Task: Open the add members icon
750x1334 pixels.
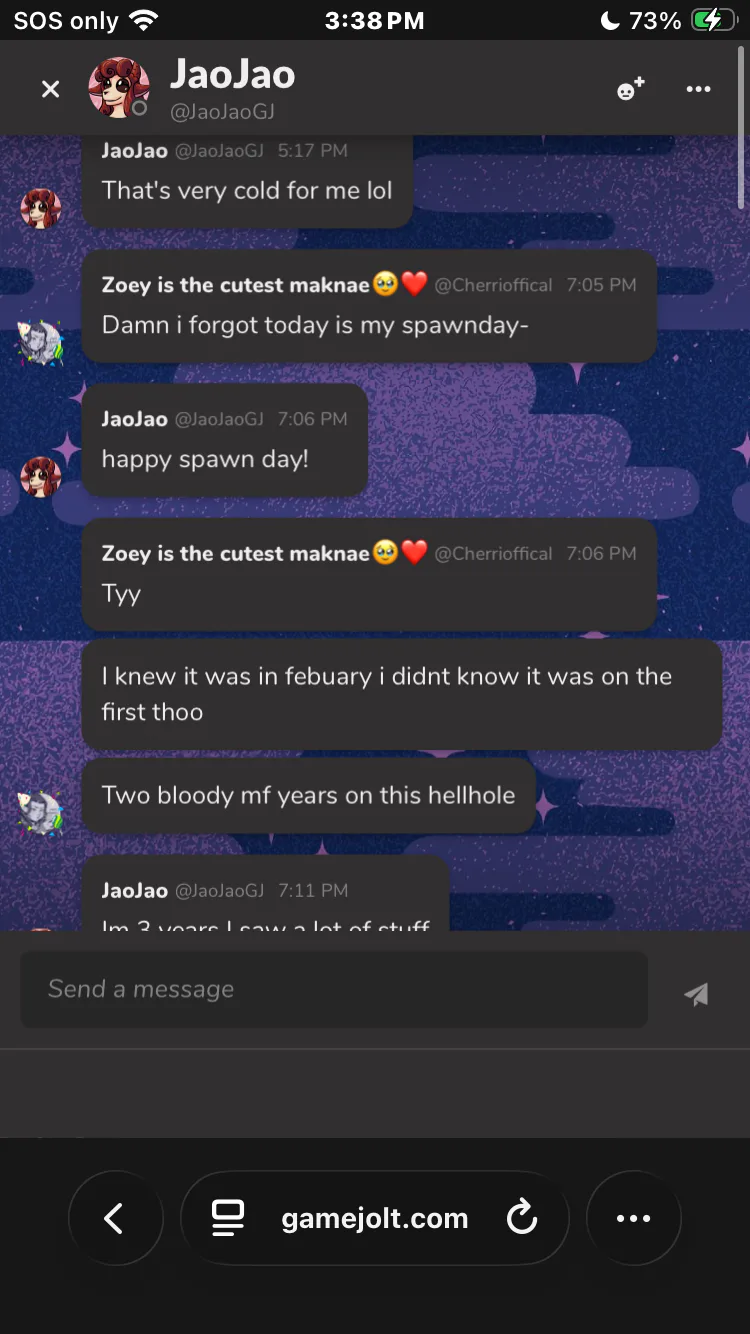Action: 630,89
